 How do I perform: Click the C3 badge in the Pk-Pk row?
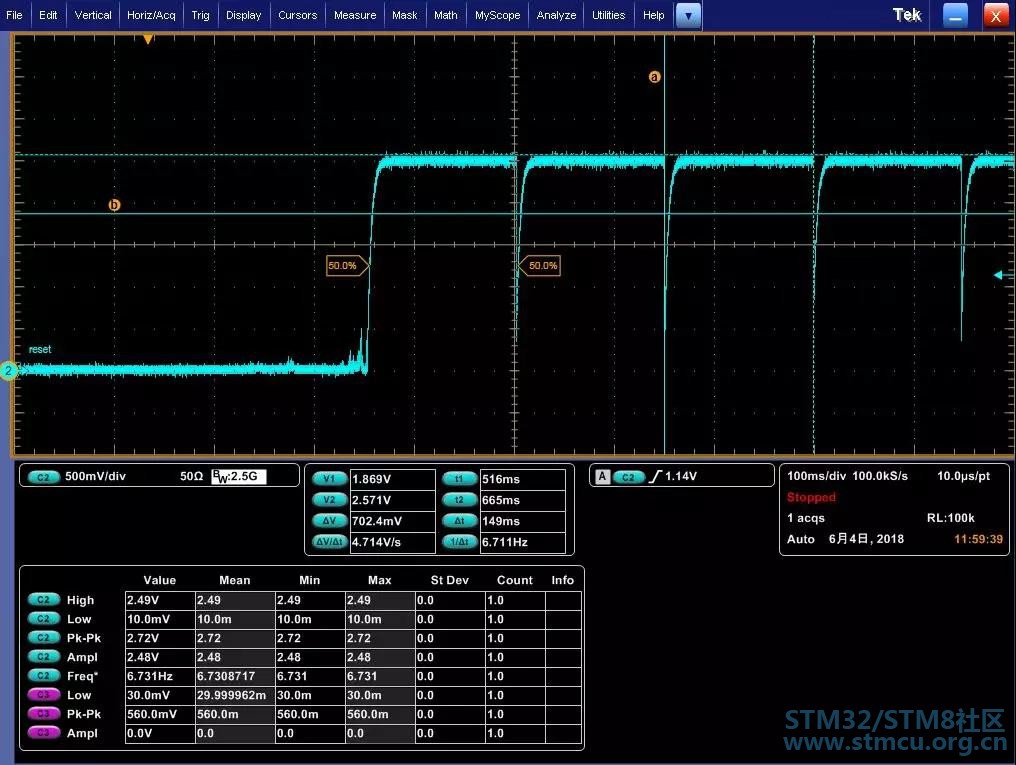(43, 714)
